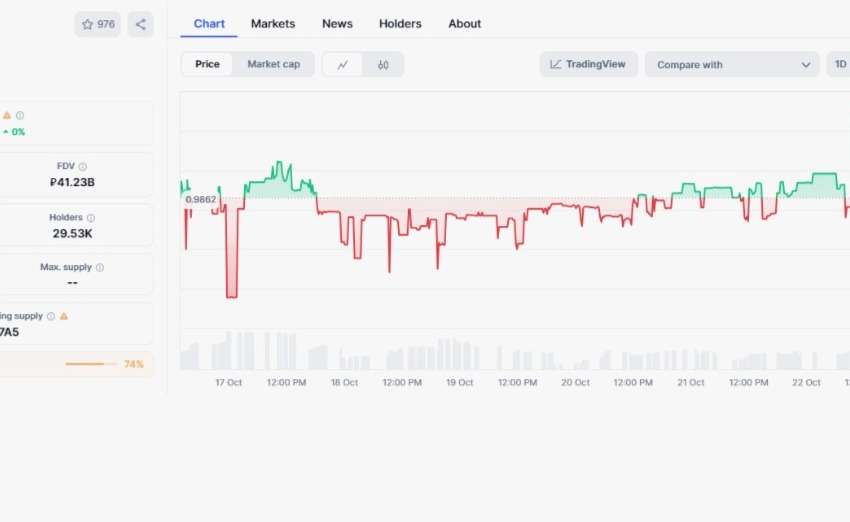This screenshot has height=522, width=850.
Task: Select the Chart tab
Action: pyautogui.click(x=209, y=24)
